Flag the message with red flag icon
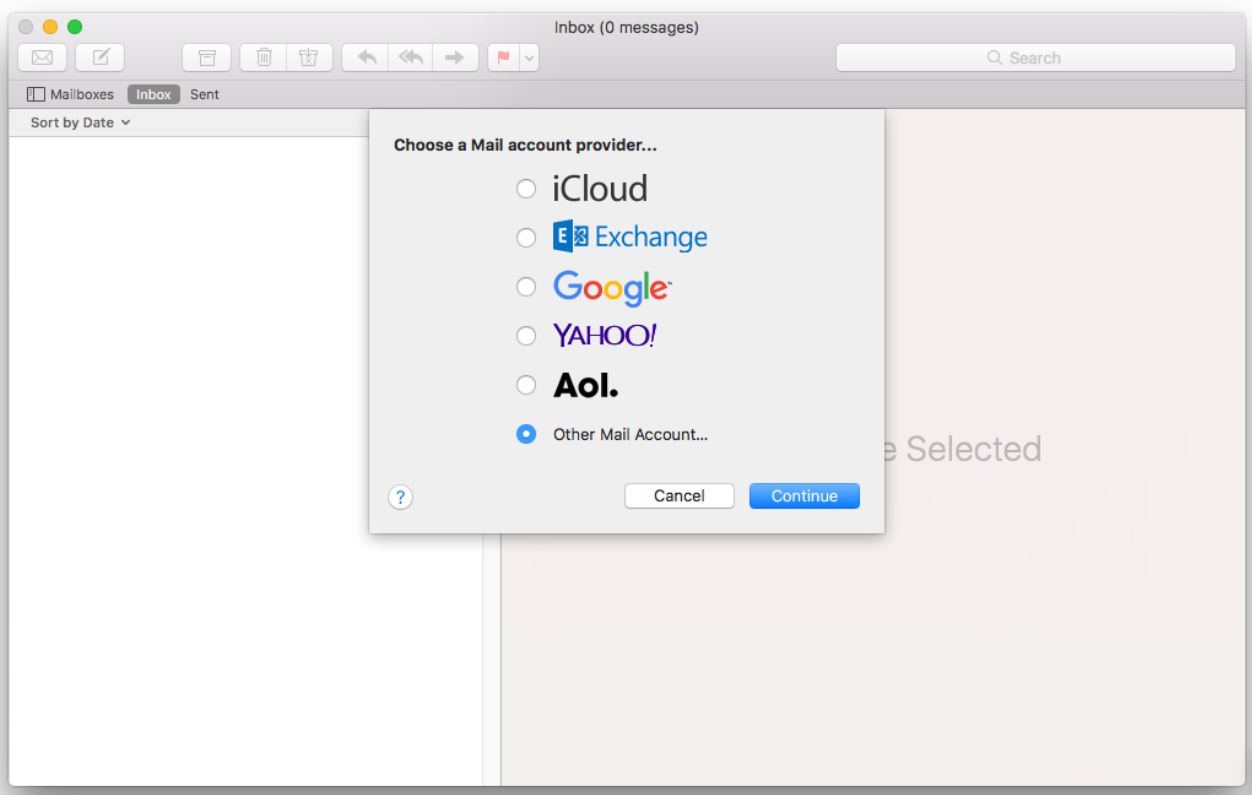The height and width of the screenshot is (795, 1252). point(502,57)
